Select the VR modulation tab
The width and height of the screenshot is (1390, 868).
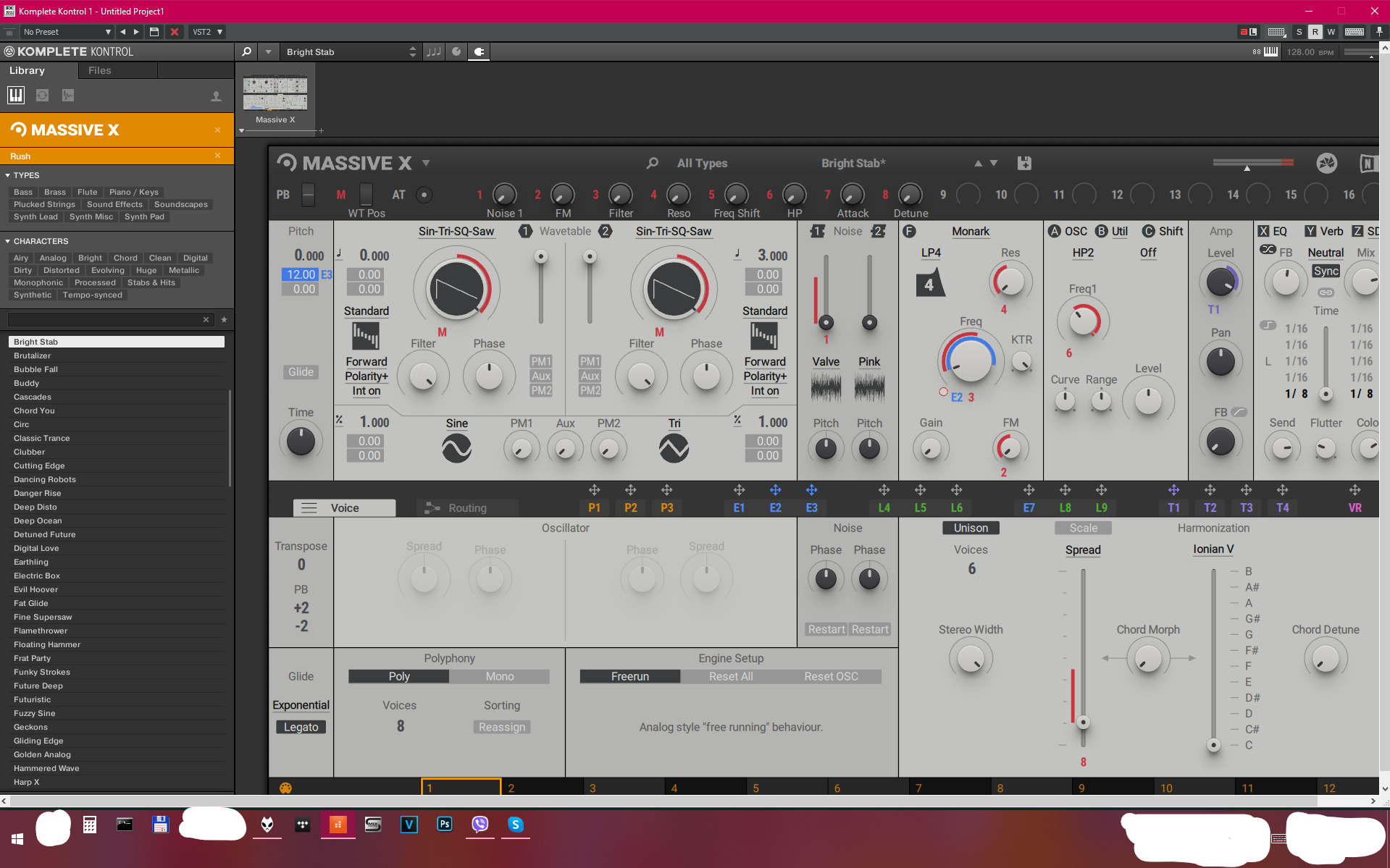[1355, 507]
